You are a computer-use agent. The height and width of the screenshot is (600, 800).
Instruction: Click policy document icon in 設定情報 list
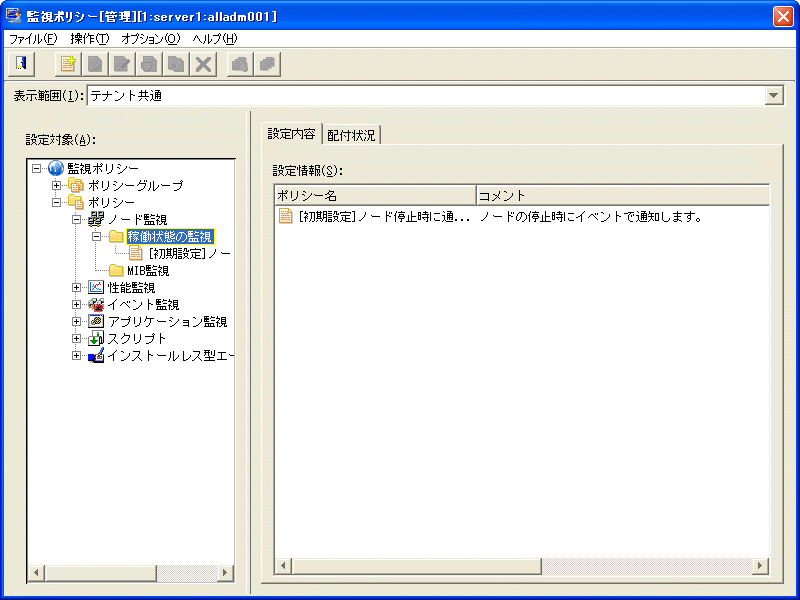coord(285,216)
